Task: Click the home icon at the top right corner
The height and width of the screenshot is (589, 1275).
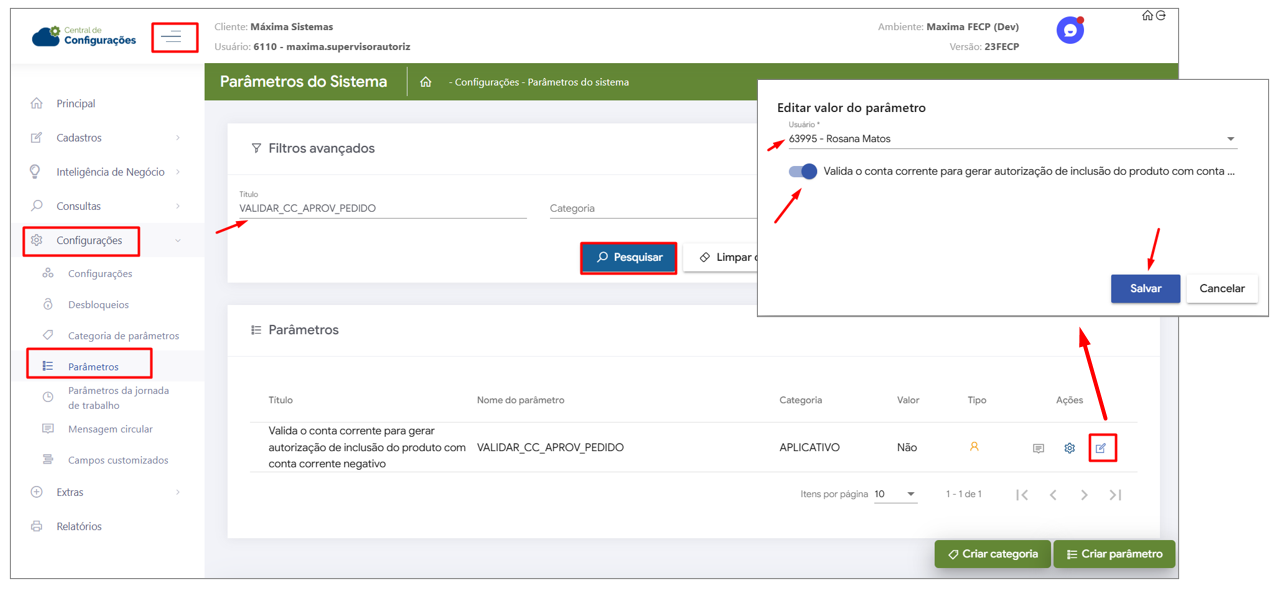Action: [x=1147, y=16]
